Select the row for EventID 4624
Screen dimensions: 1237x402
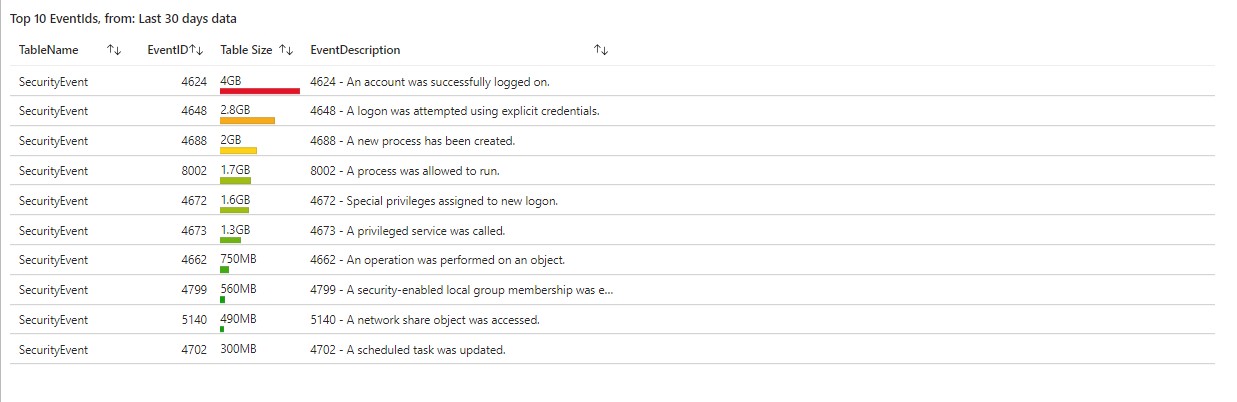[x=614, y=82]
